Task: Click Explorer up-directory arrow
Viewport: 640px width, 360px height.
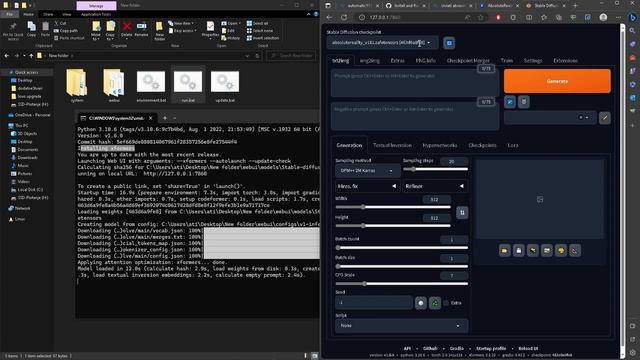Action: 31,56
